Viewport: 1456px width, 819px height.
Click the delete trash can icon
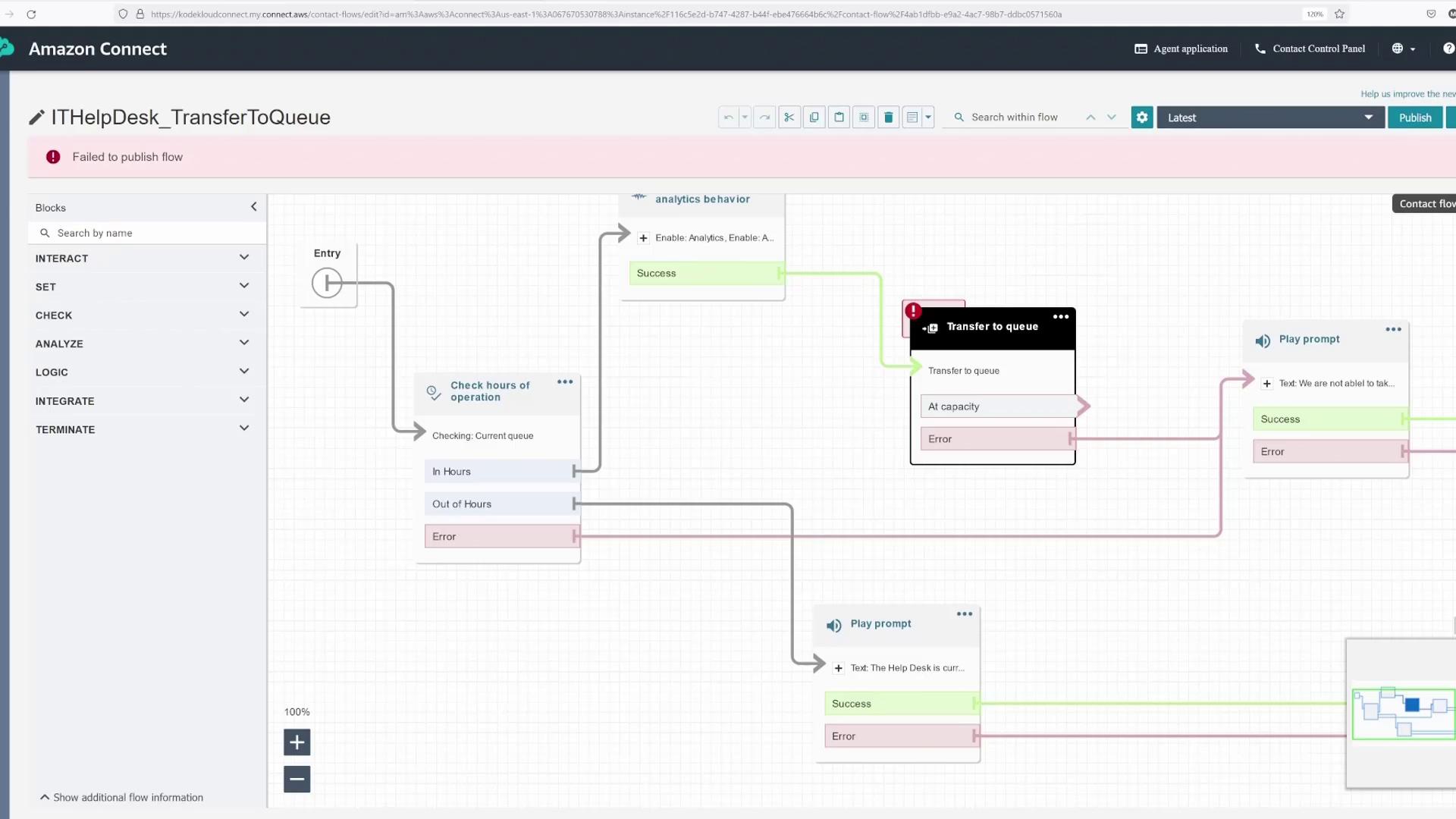click(889, 118)
